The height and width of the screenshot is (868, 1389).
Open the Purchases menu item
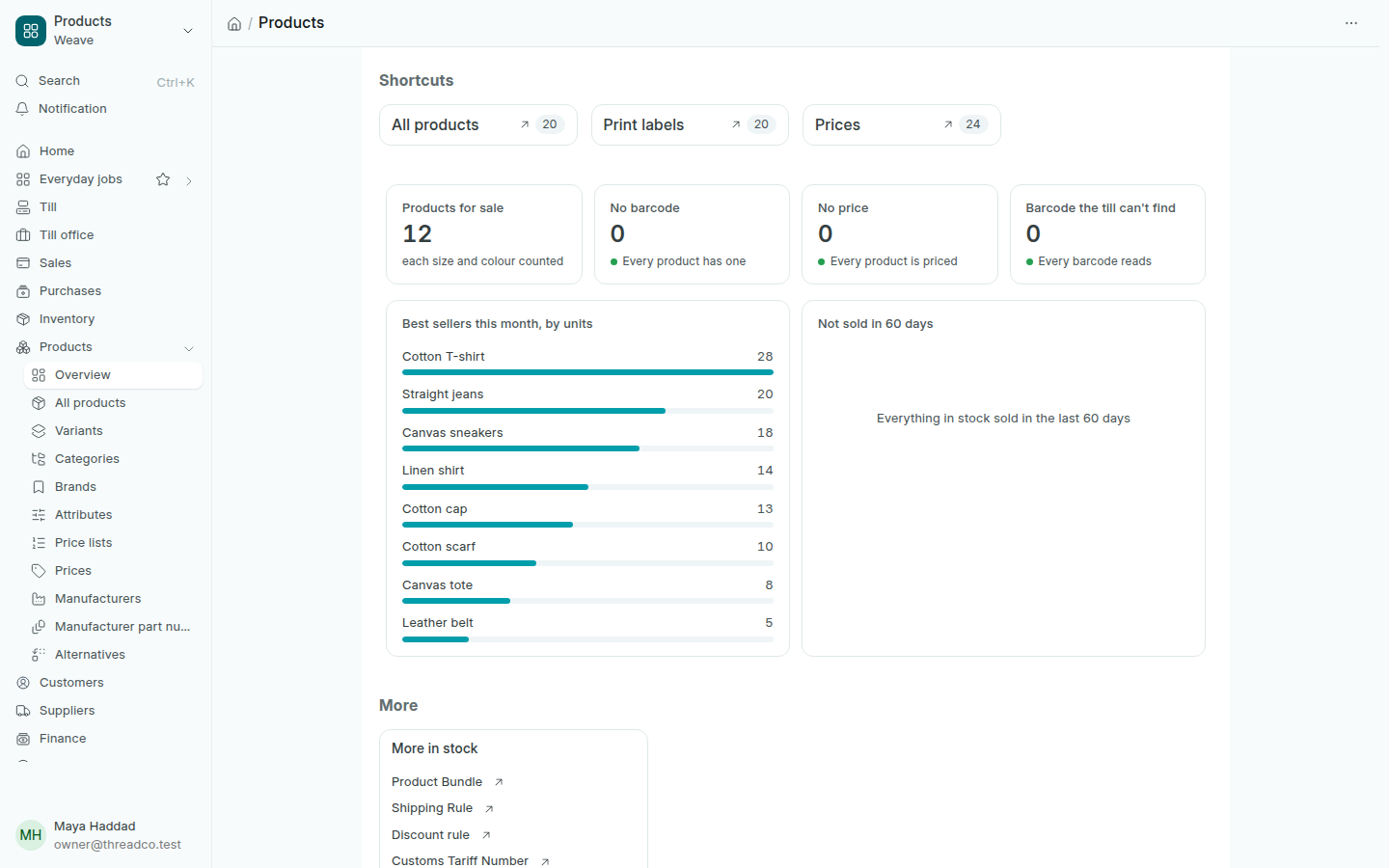pos(105,291)
